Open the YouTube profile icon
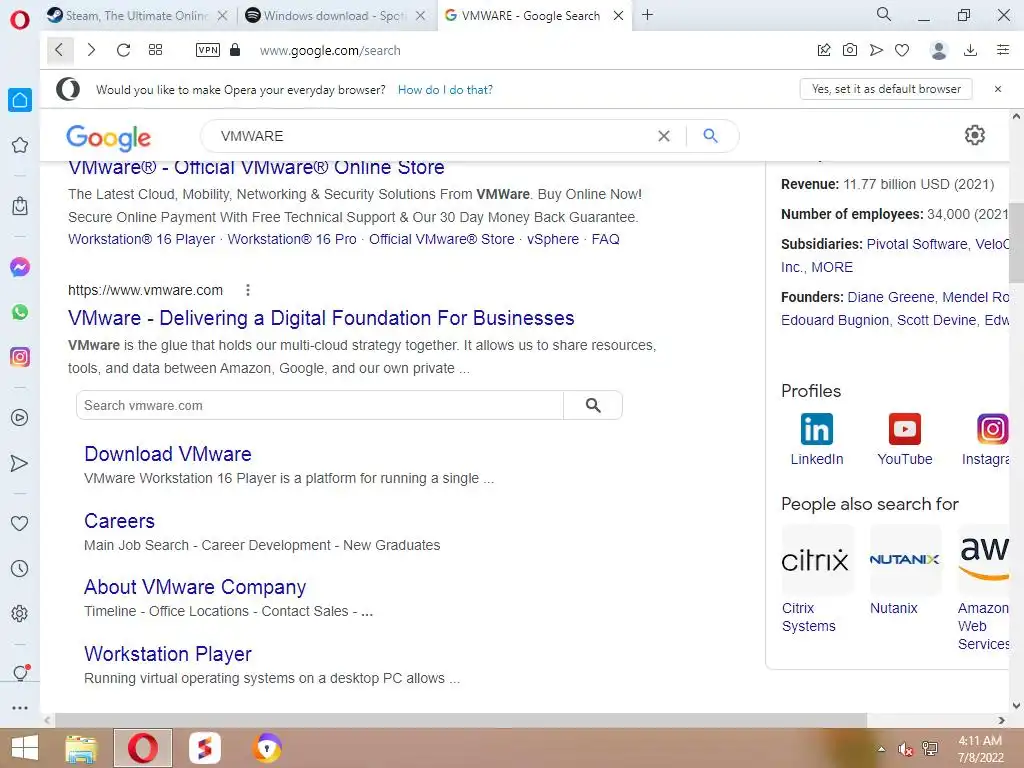1024x768 pixels. (x=904, y=429)
